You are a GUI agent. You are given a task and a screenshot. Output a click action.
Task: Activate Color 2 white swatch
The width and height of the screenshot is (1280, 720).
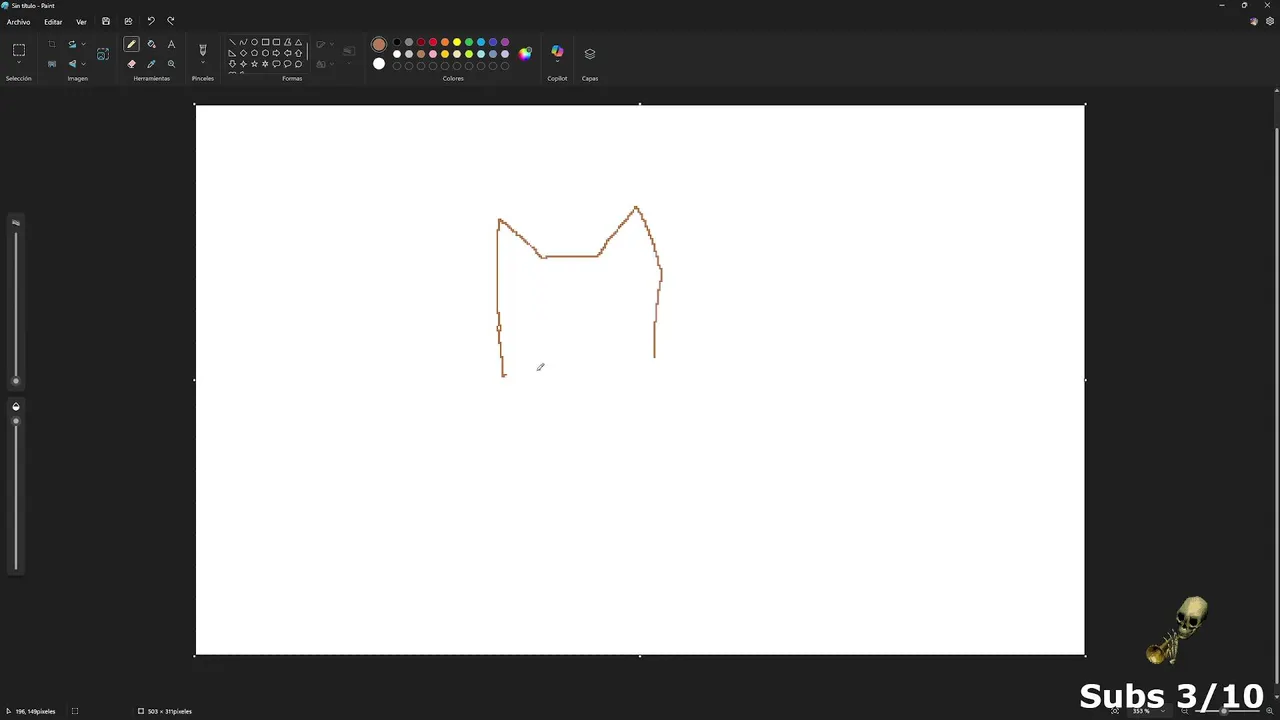379,64
